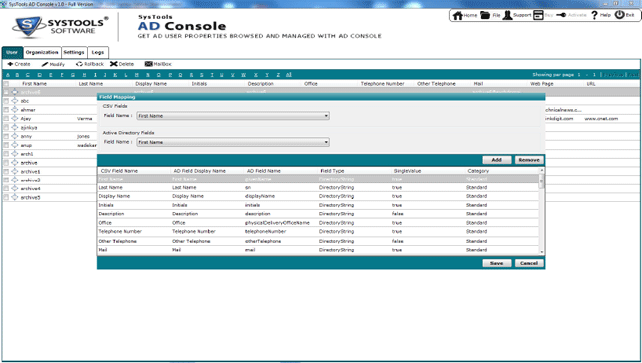642x363 pixels.
Task: Sort by Field Type column header
Action: 332,171
